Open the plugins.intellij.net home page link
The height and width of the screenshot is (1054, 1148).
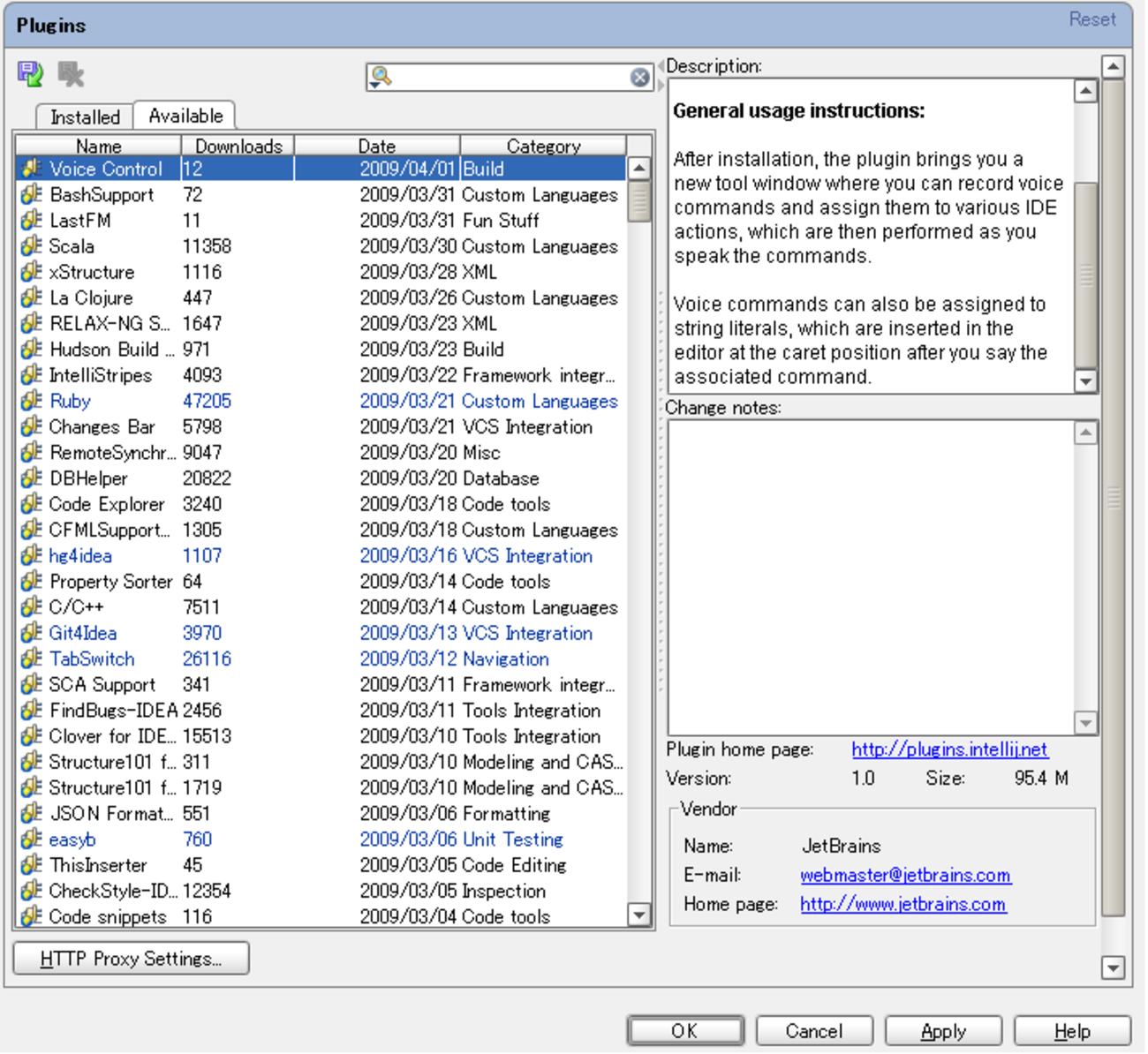pyautogui.click(x=949, y=749)
